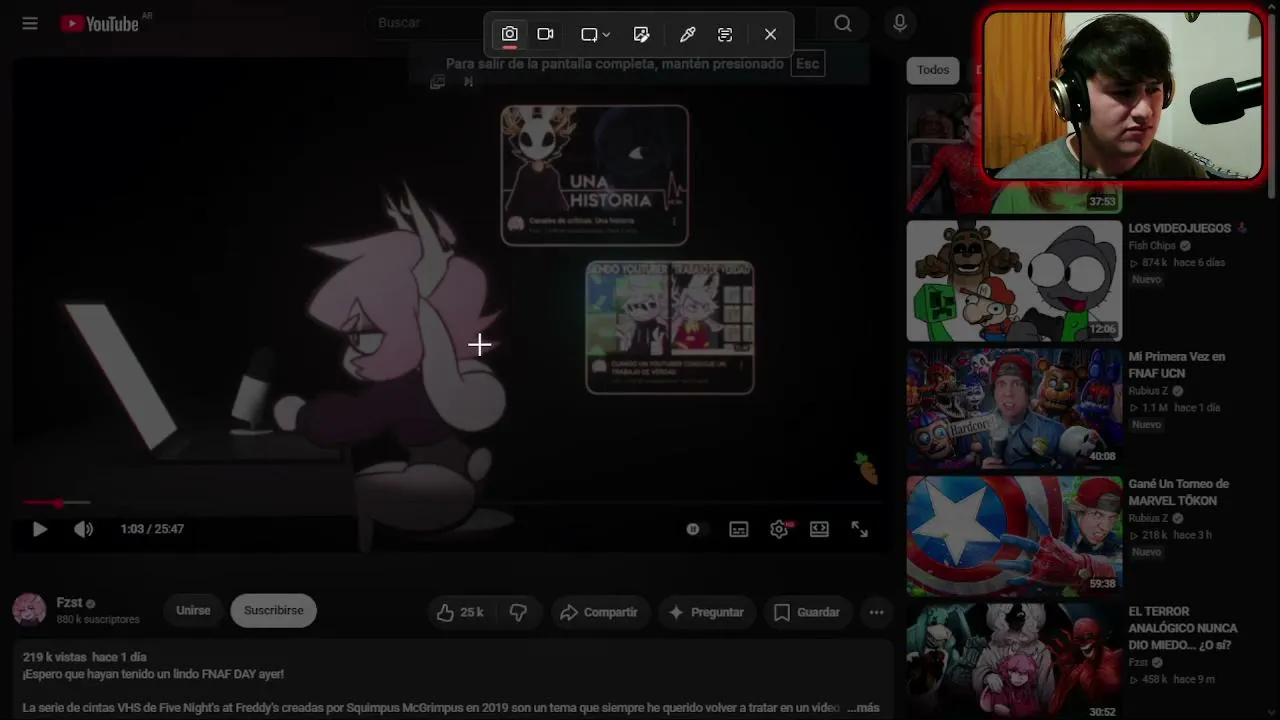Open the Siendo Youtuber trabajo end card
The image size is (1280, 720).
[x=670, y=327]
